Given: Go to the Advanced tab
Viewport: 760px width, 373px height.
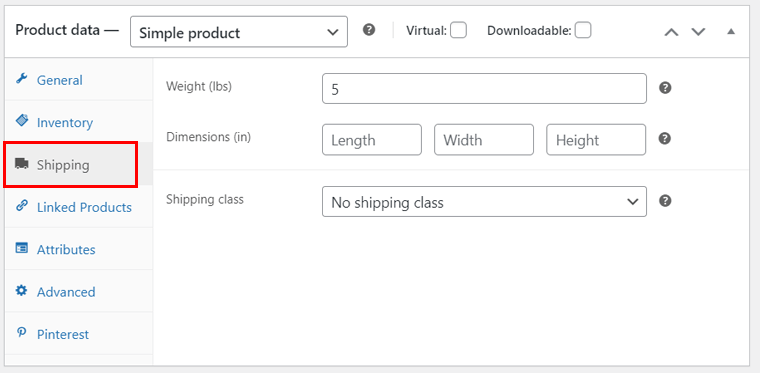Looking at the screenshot, I should tap(79, 292).
